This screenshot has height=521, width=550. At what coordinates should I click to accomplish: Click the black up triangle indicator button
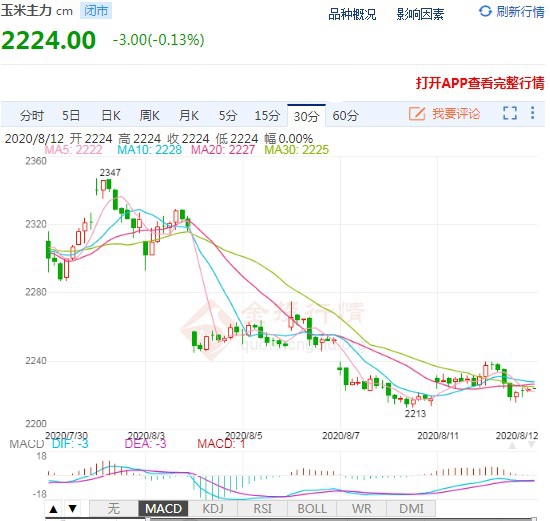(x=53, y=509)
